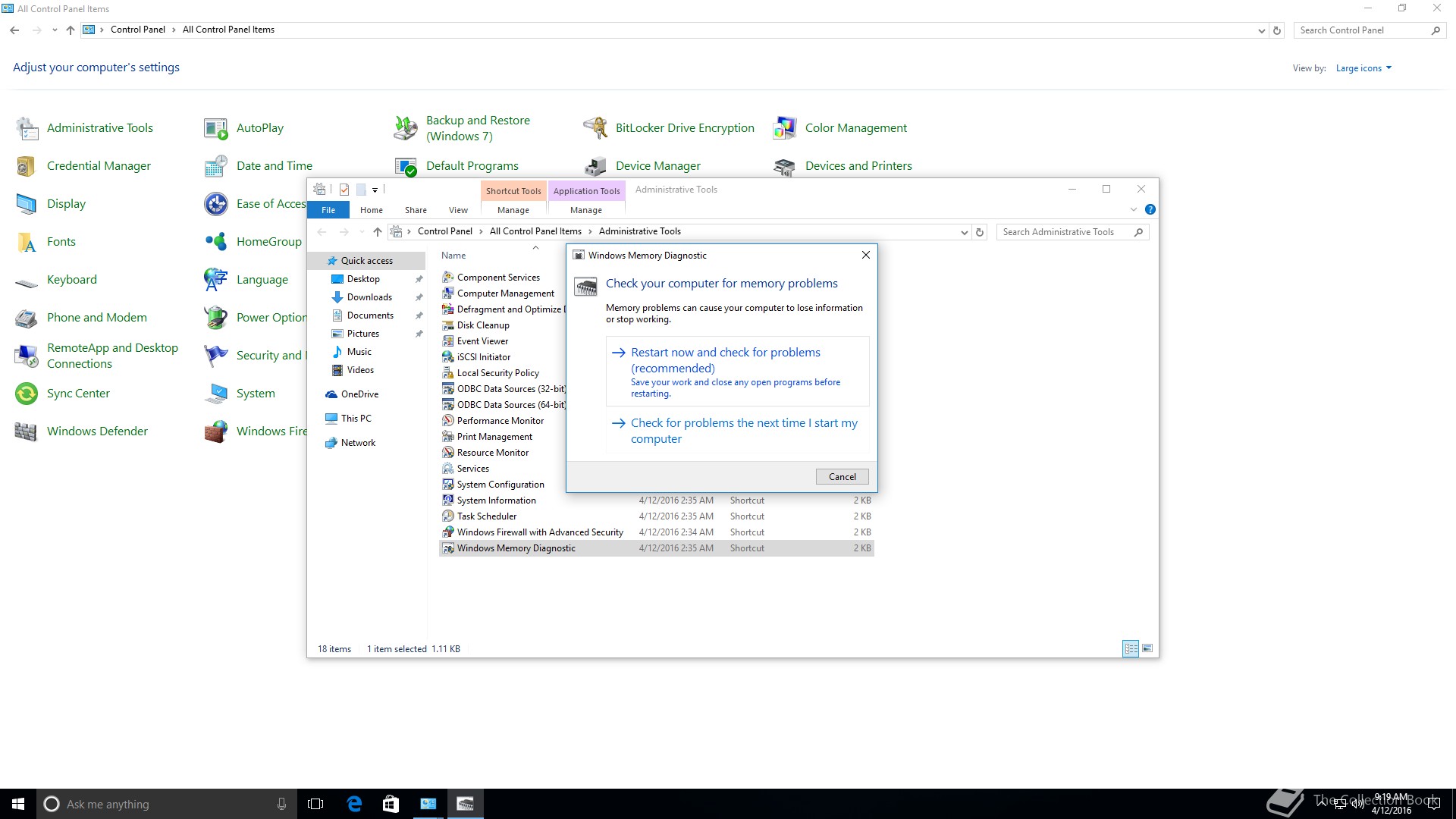Select Network in navigation pane
This screenshot has width=1456, height=819.
[x=358, y=443]
